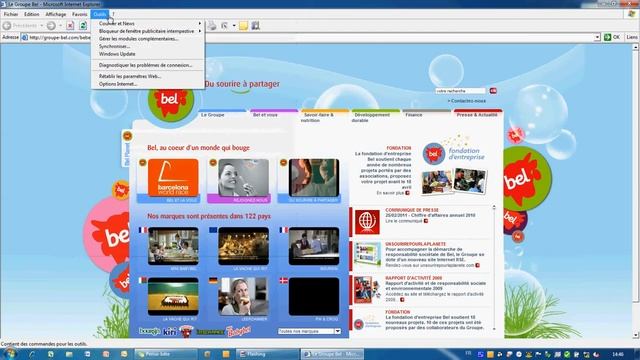Viewport: 640px width, 360px height.
Task: Launch Windows Update from menu
Action: click(148, 54)
